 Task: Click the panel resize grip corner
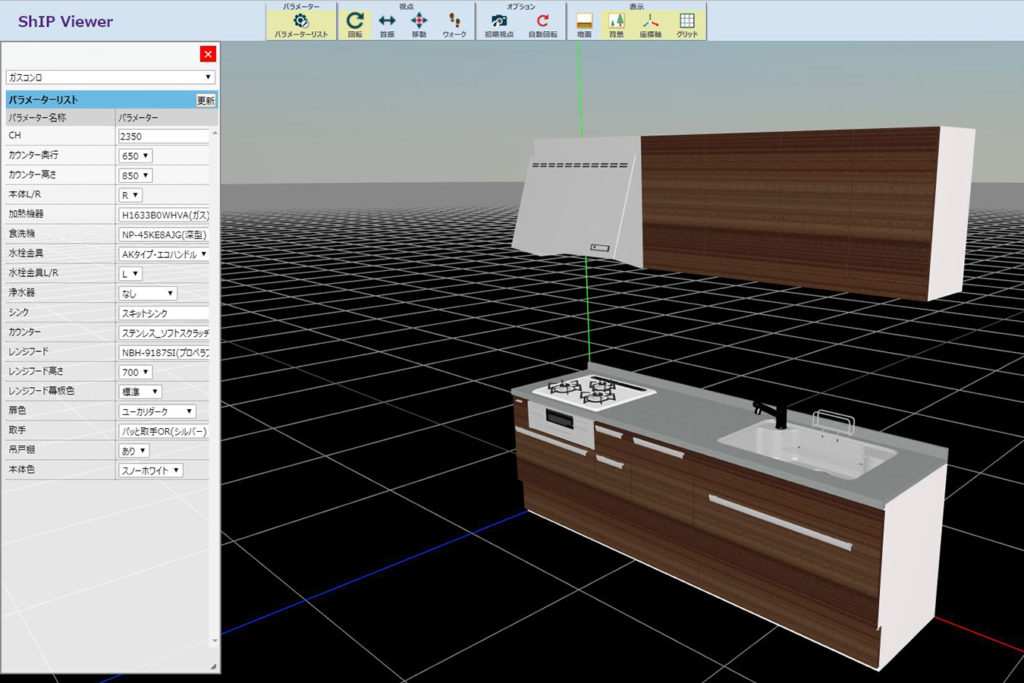214,667
